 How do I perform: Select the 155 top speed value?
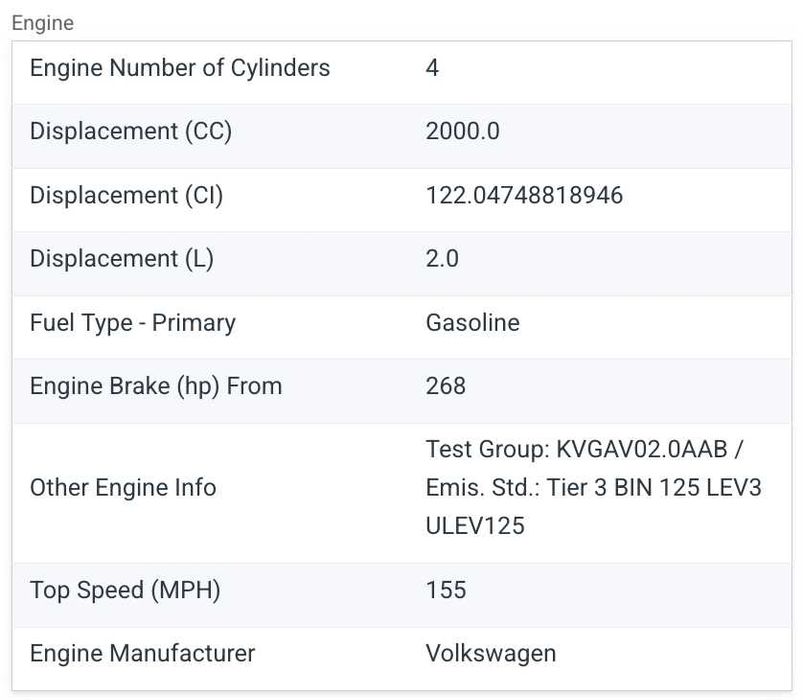pos(446,590)
